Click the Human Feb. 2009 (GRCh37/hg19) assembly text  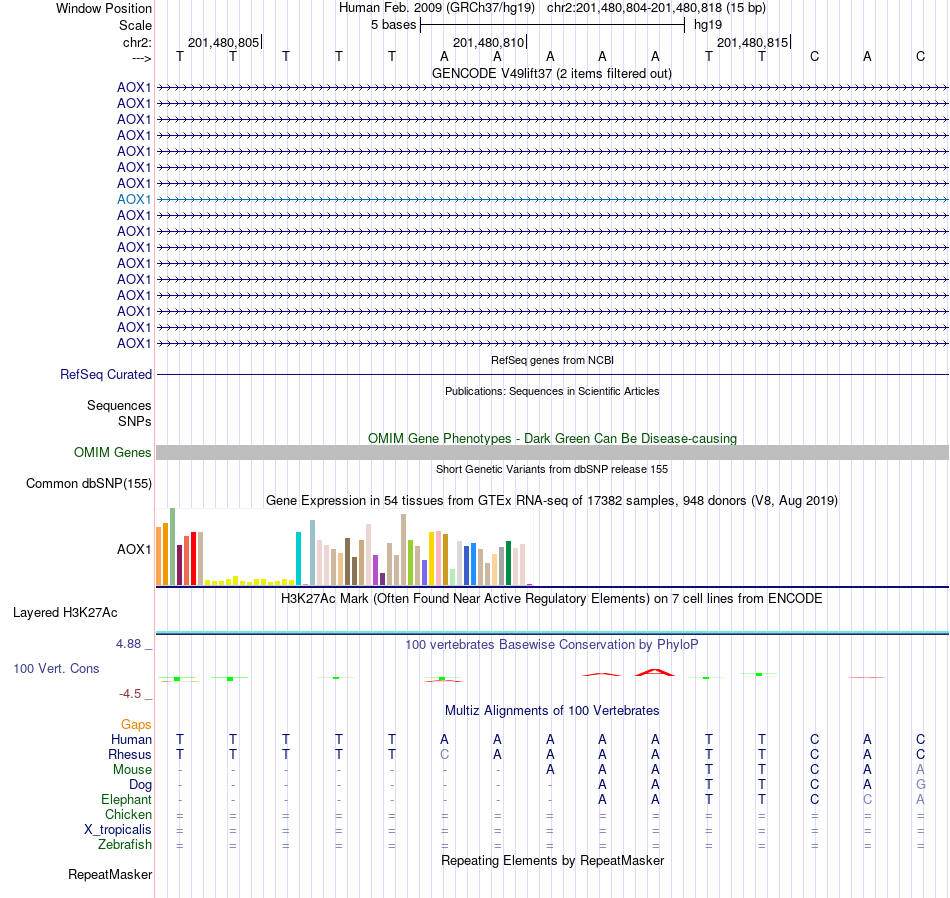coord(437,8)
